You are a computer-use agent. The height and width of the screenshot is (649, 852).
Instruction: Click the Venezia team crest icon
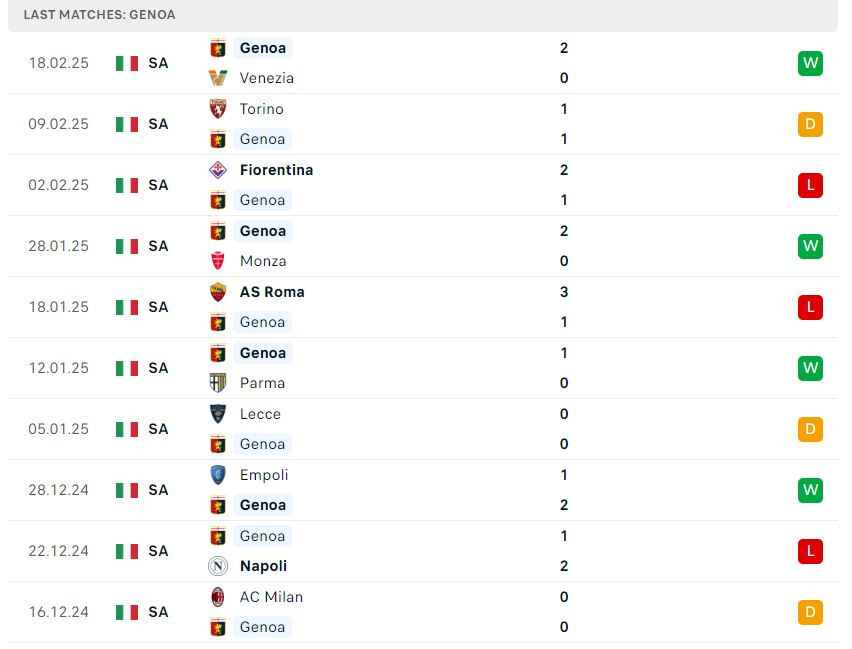tap(218, 78)
